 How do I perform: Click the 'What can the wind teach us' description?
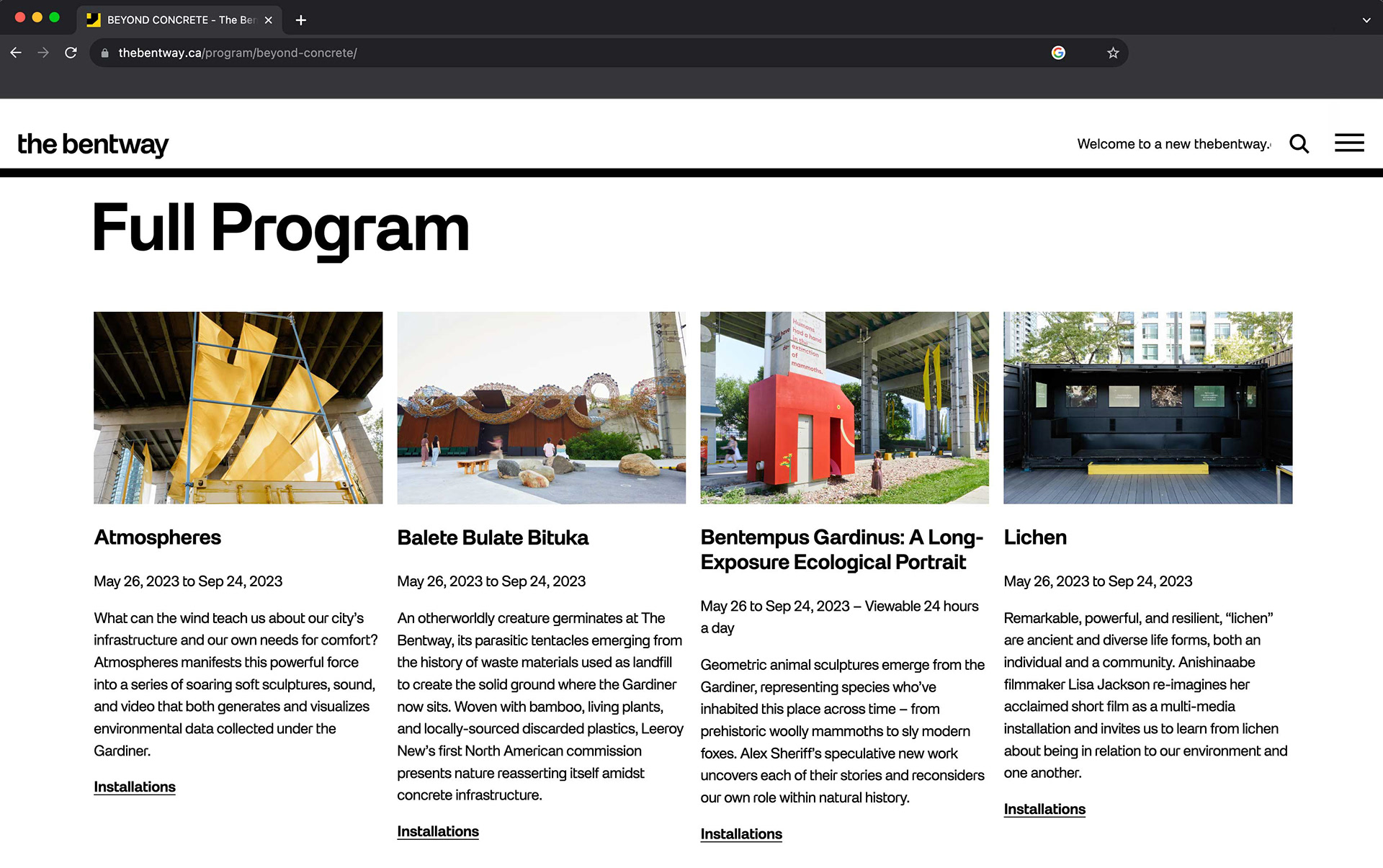pos(236,684)
